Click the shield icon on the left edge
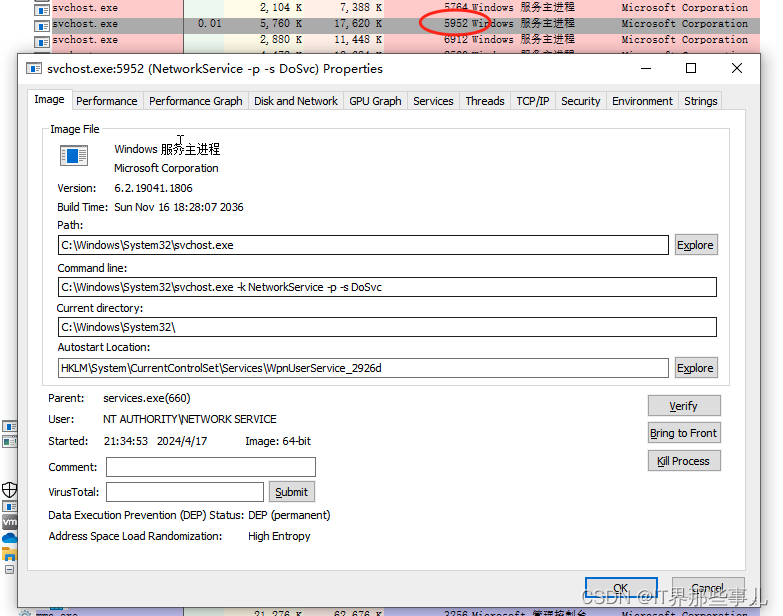 9,490
